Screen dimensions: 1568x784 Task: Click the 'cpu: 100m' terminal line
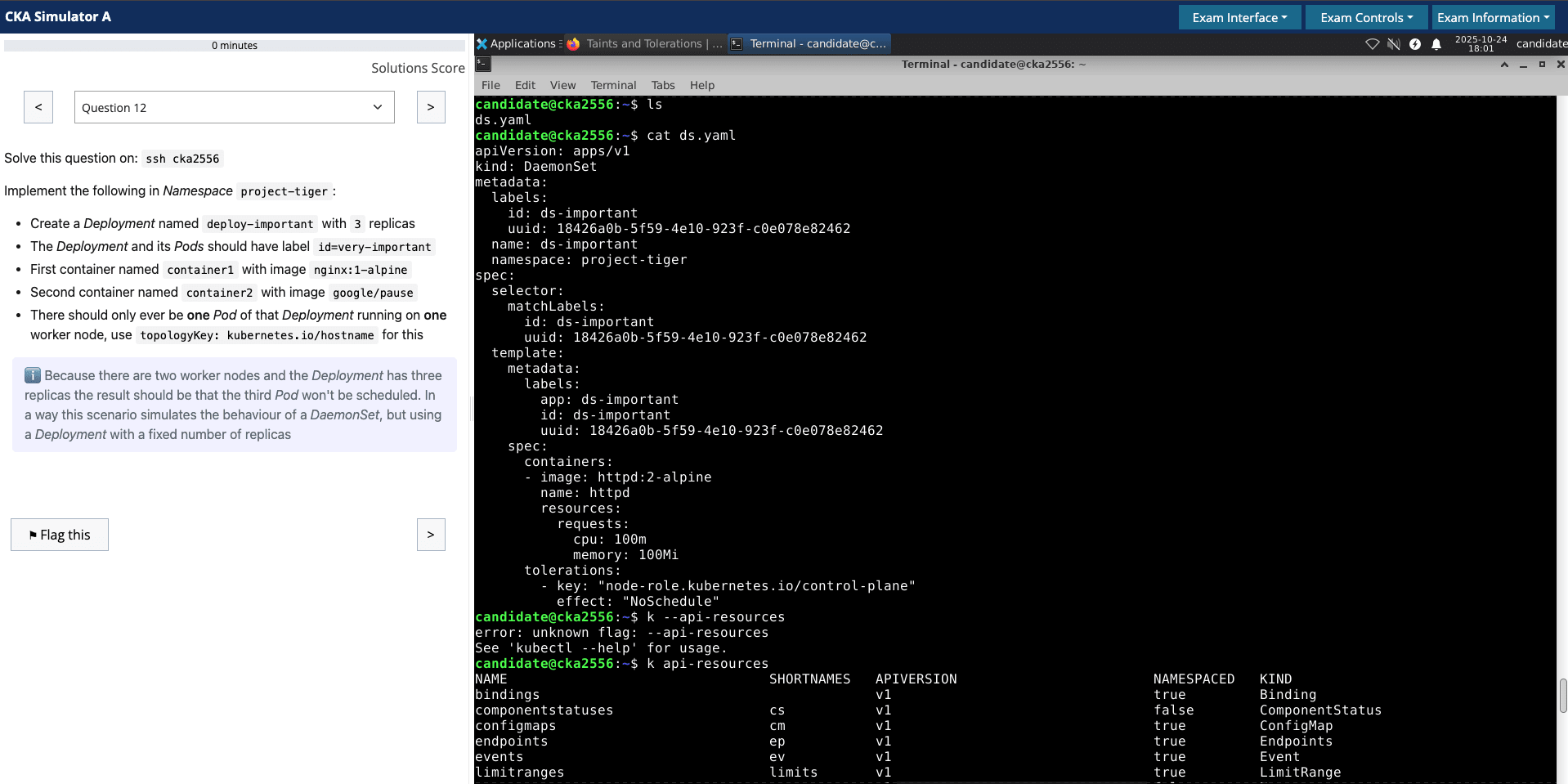tap(610, 540)
